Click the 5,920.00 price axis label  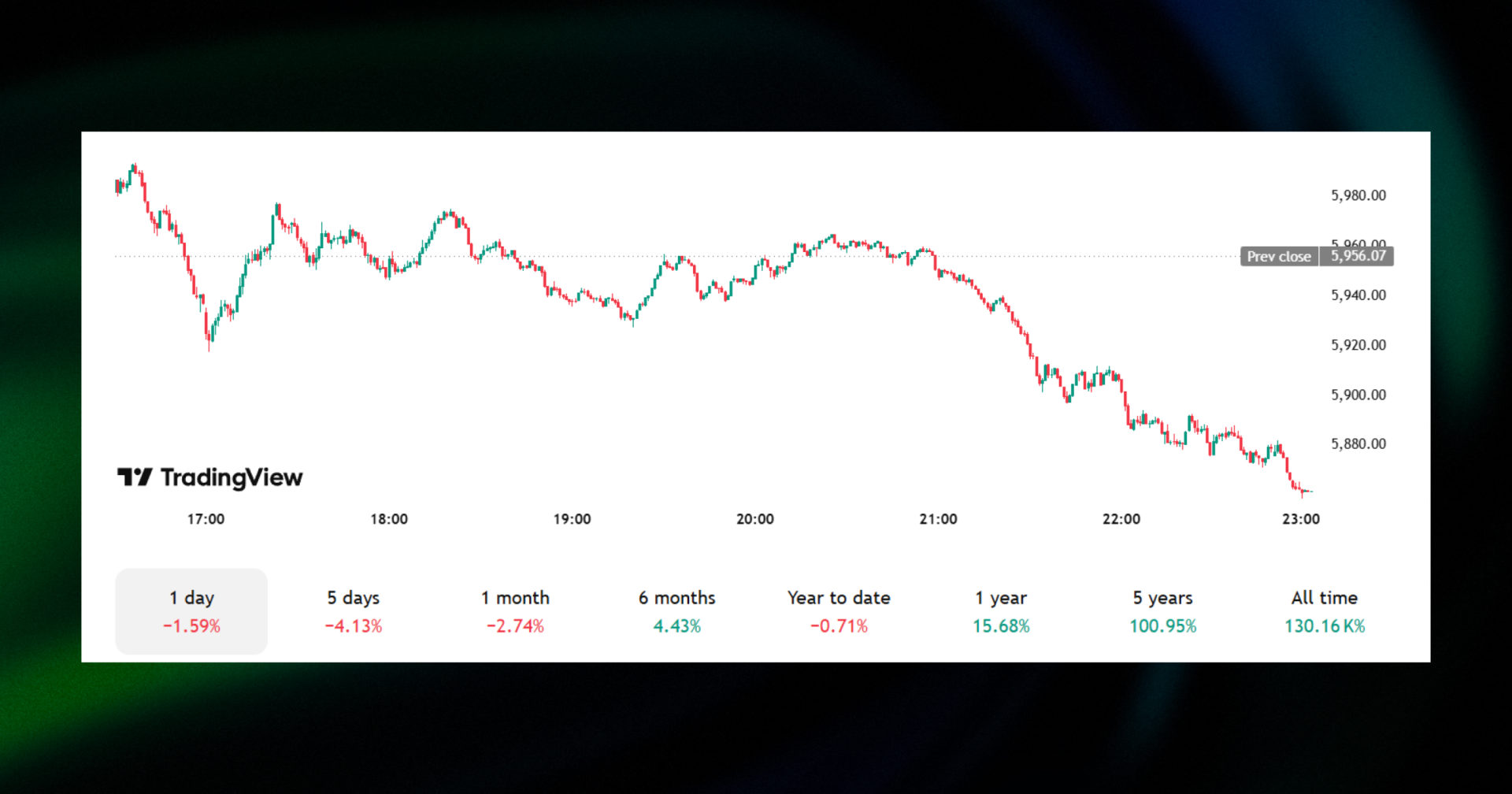click(1357, 345)
